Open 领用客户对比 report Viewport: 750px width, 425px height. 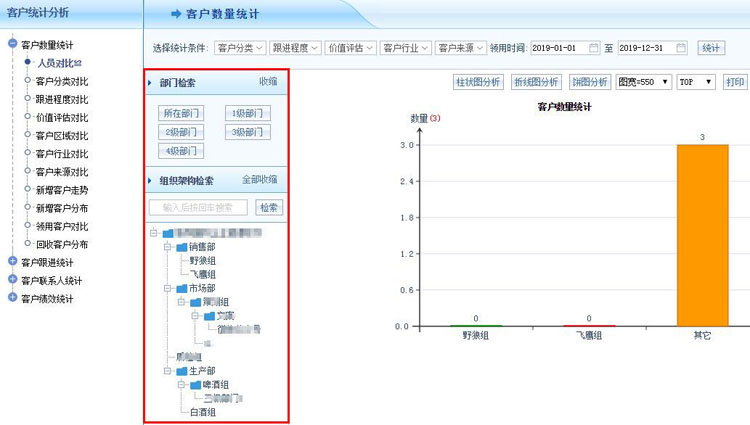(62, 227)
